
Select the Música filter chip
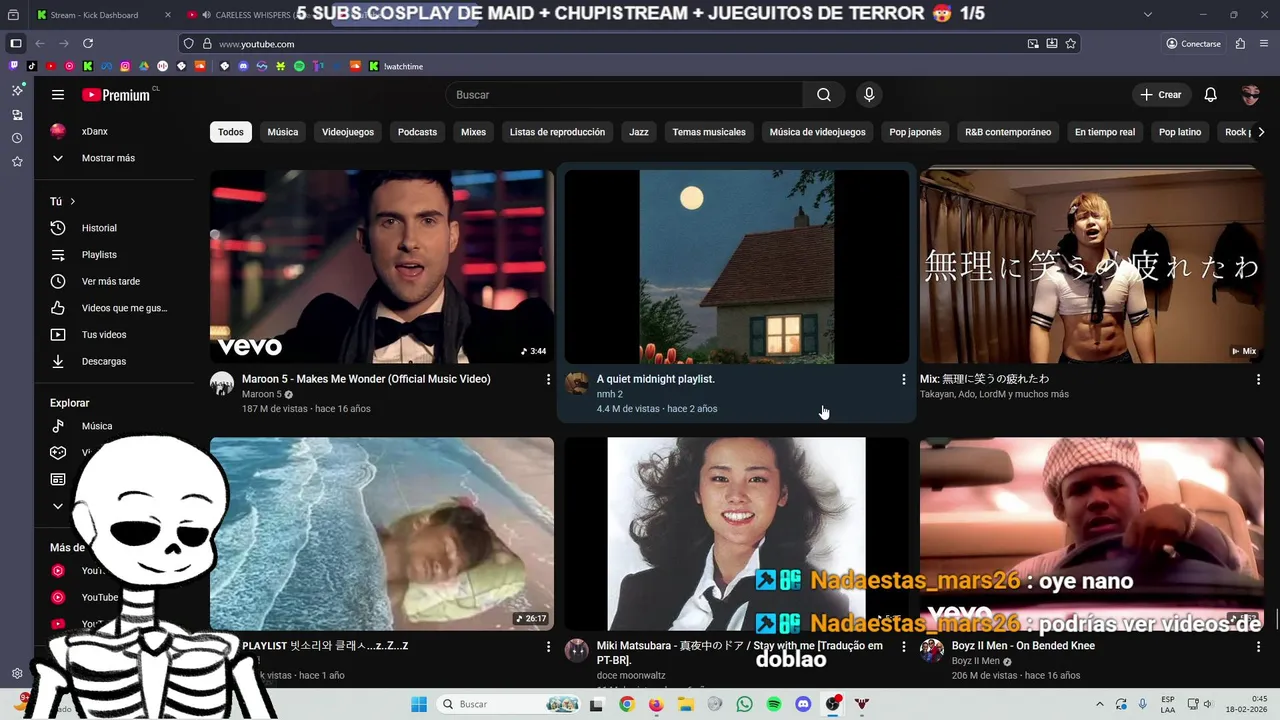pos(283,132)
